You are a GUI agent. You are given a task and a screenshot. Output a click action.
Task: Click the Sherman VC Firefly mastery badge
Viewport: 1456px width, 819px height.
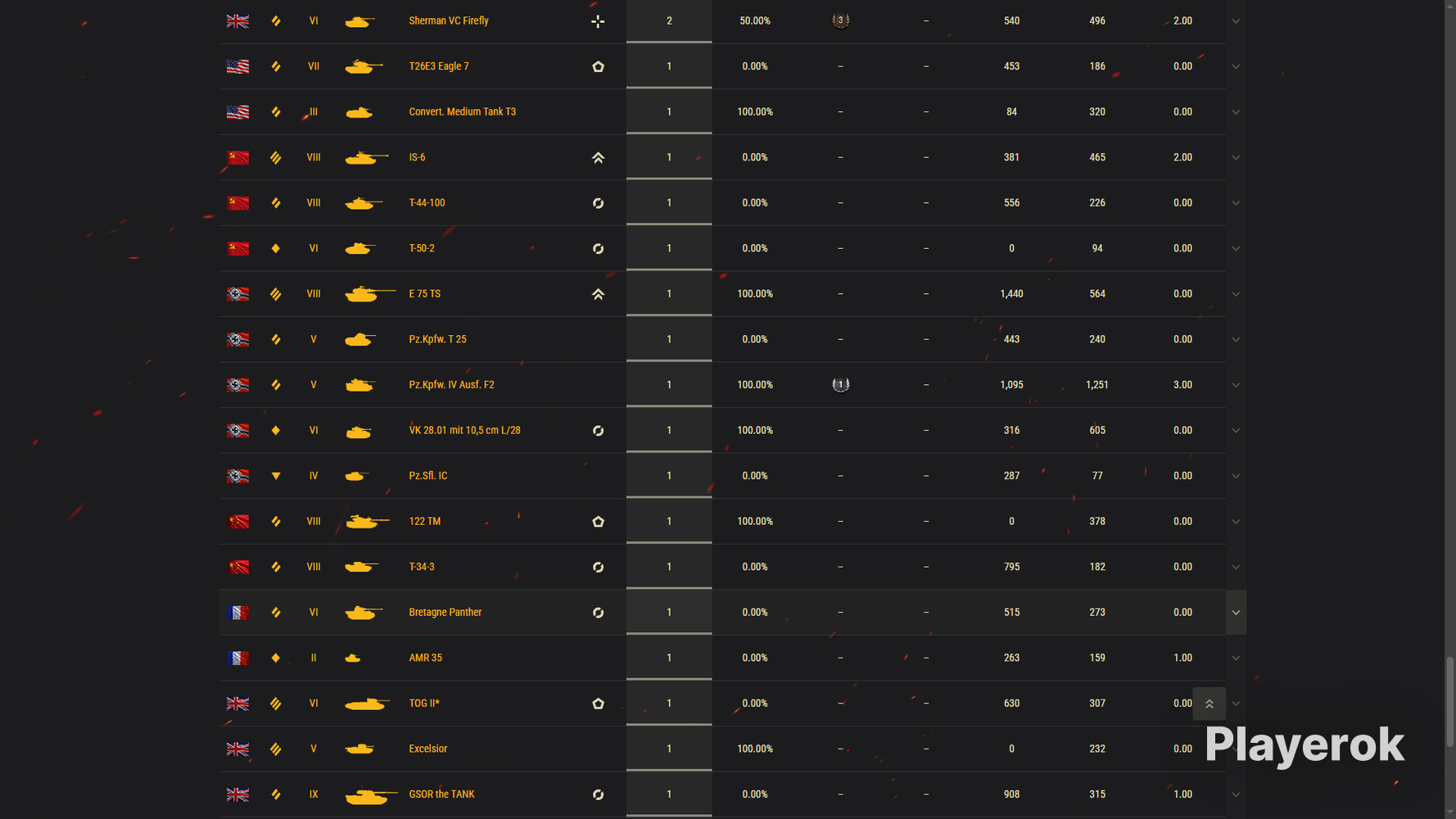coord(840,20)
